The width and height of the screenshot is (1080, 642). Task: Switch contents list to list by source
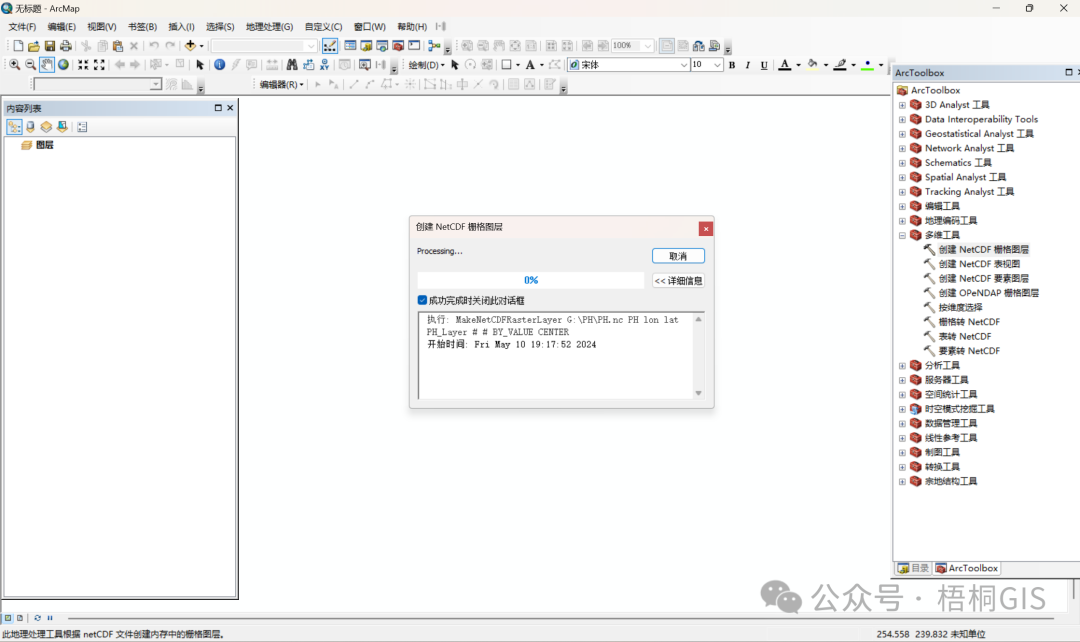click(30, 127)
